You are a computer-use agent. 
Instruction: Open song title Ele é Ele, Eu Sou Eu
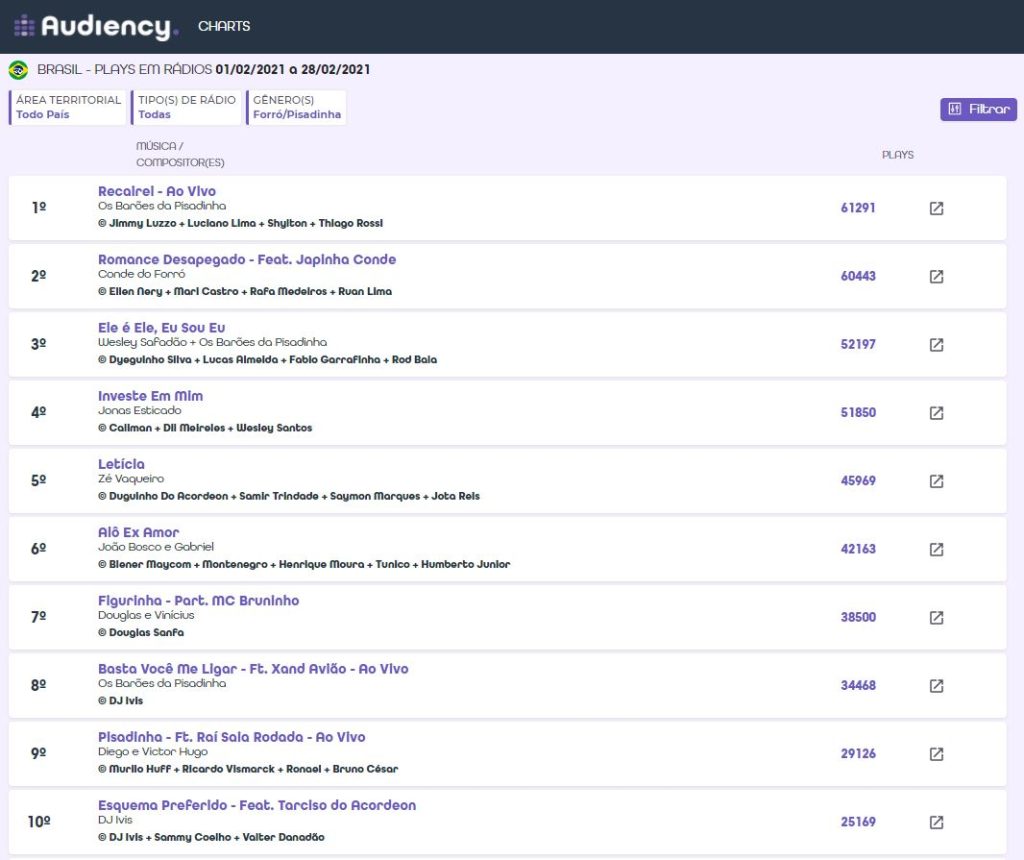[x=162, y=328]
